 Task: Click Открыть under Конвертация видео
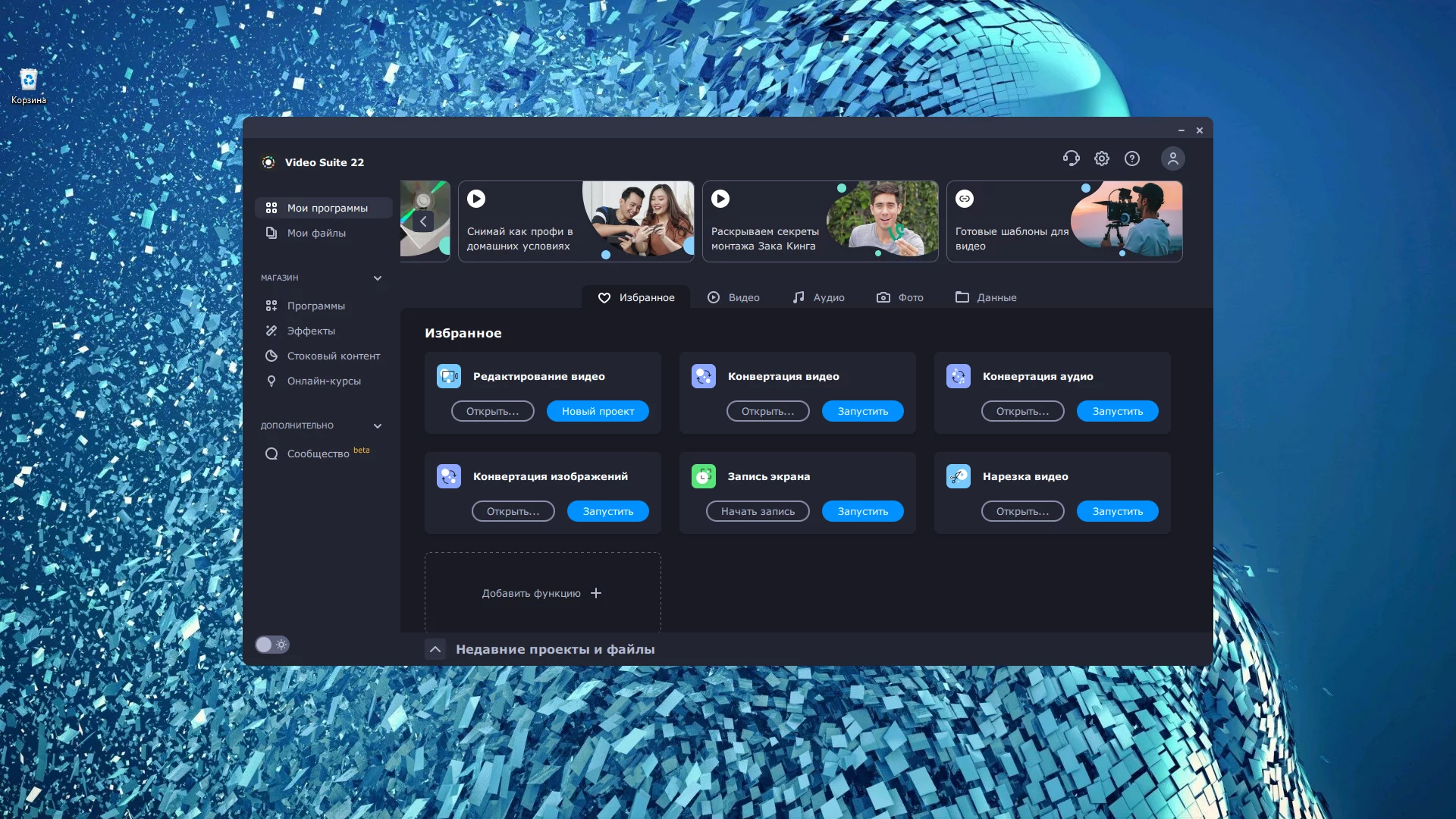click(768, 411)
